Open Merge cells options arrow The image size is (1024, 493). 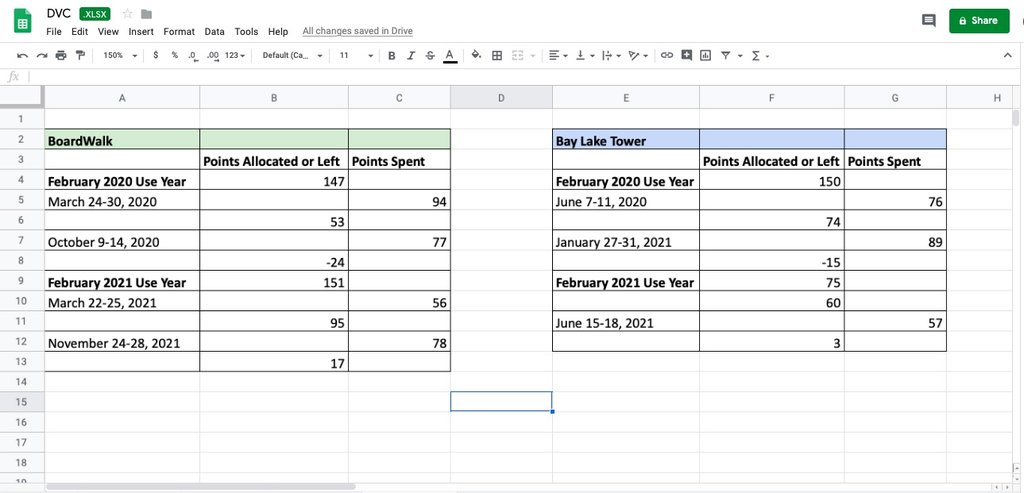point(531,56)
